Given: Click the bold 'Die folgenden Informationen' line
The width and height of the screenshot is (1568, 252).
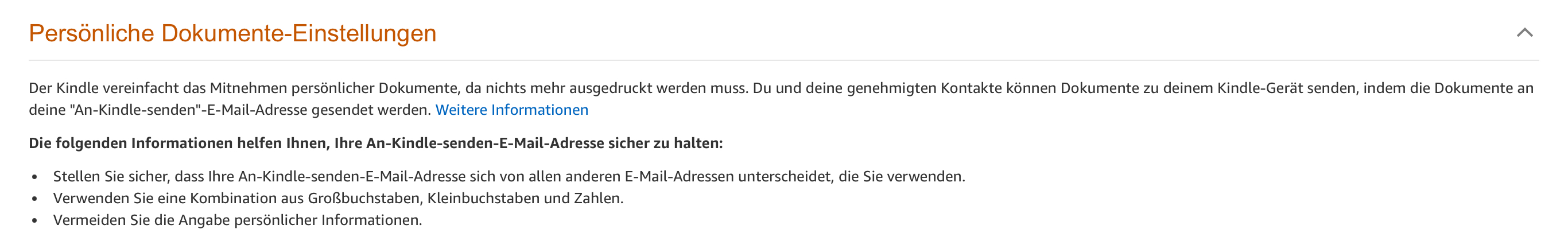Looking at the screenshot, I should 375,144.
